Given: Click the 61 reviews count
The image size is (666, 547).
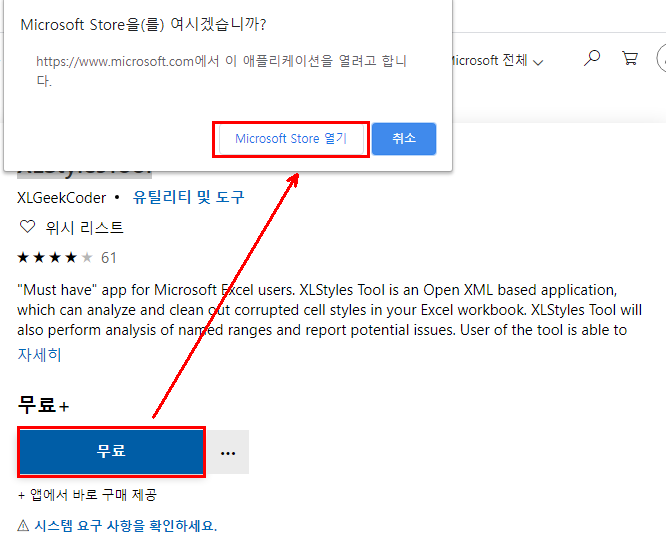Looking at the screenshot, I should pyautogui.click(x=109, y=258).
